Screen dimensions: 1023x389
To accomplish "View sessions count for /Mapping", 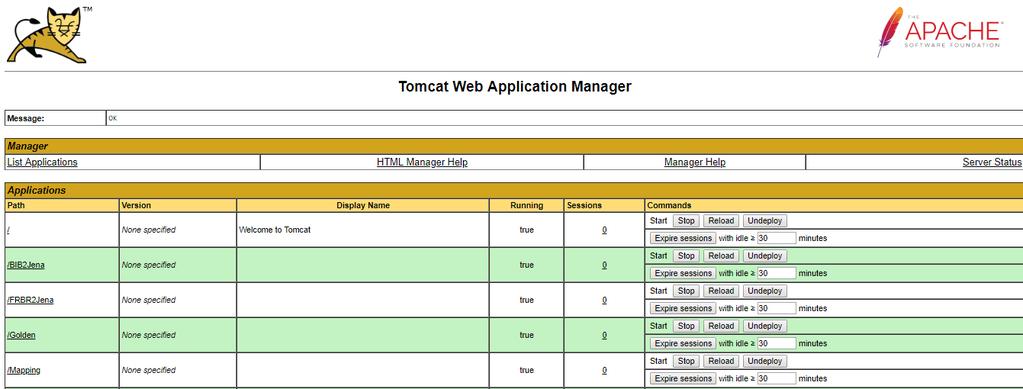I will pyautogui.click(x=604, y=370).
